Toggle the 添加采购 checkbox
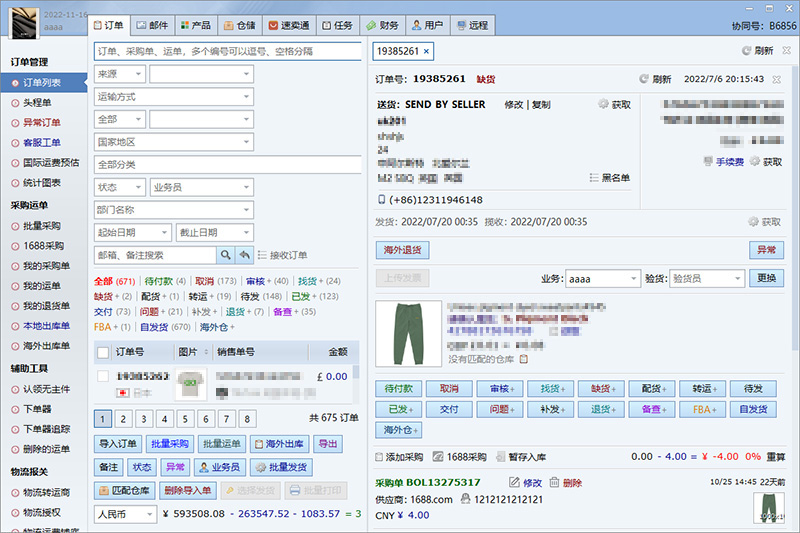The height and width of the screenshot is (533, 800). click(379, 457)
